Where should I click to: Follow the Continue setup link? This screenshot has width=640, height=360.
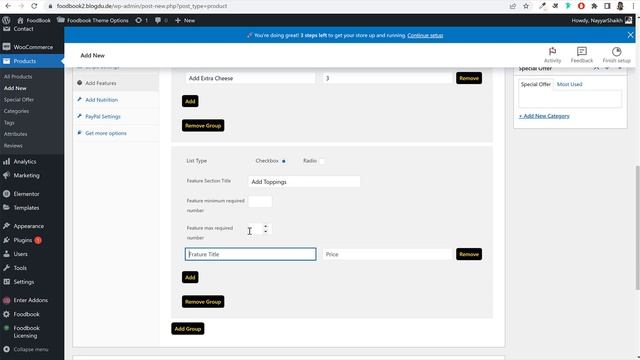pos(425,36)
